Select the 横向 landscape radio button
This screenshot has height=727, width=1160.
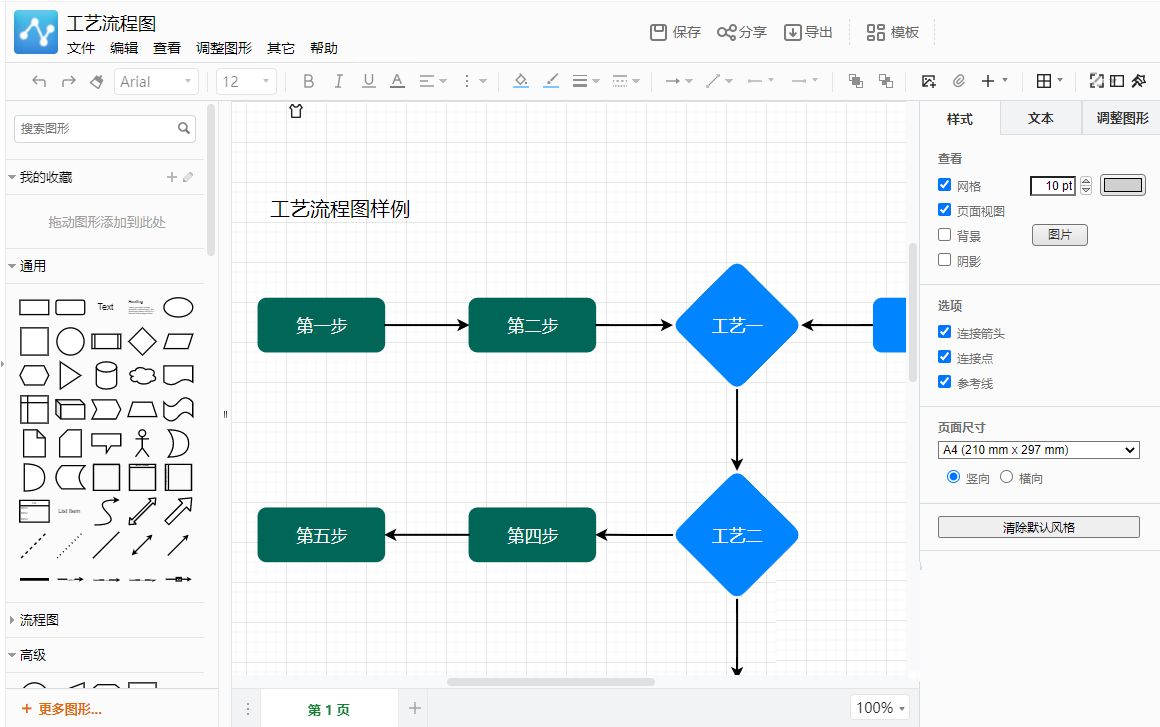click(x=1007, y=477)
